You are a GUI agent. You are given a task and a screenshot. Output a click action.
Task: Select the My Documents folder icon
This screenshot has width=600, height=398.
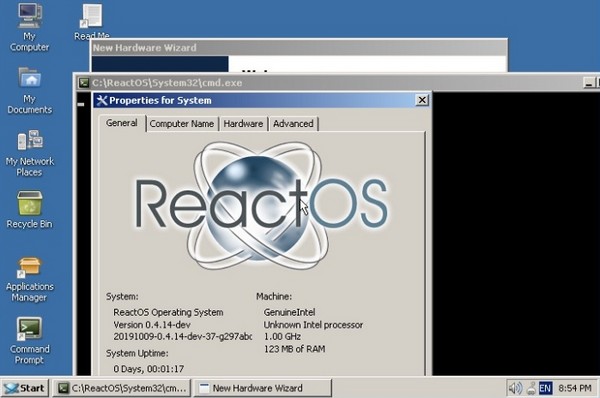pyautogui.click(x=29, y=91)
